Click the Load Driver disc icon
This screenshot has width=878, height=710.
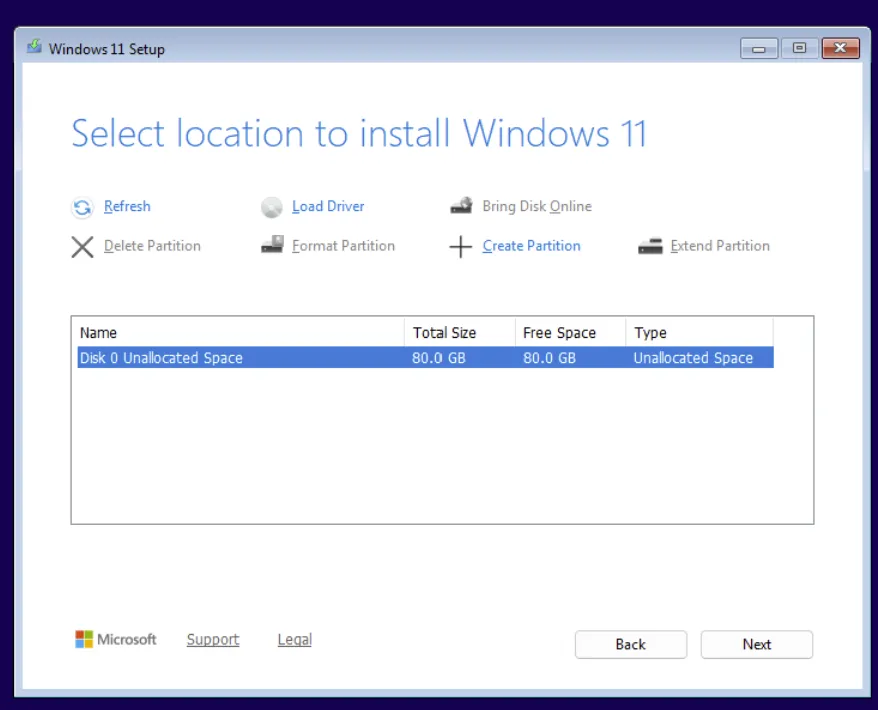pyautogui.click(x=272, y=208)
